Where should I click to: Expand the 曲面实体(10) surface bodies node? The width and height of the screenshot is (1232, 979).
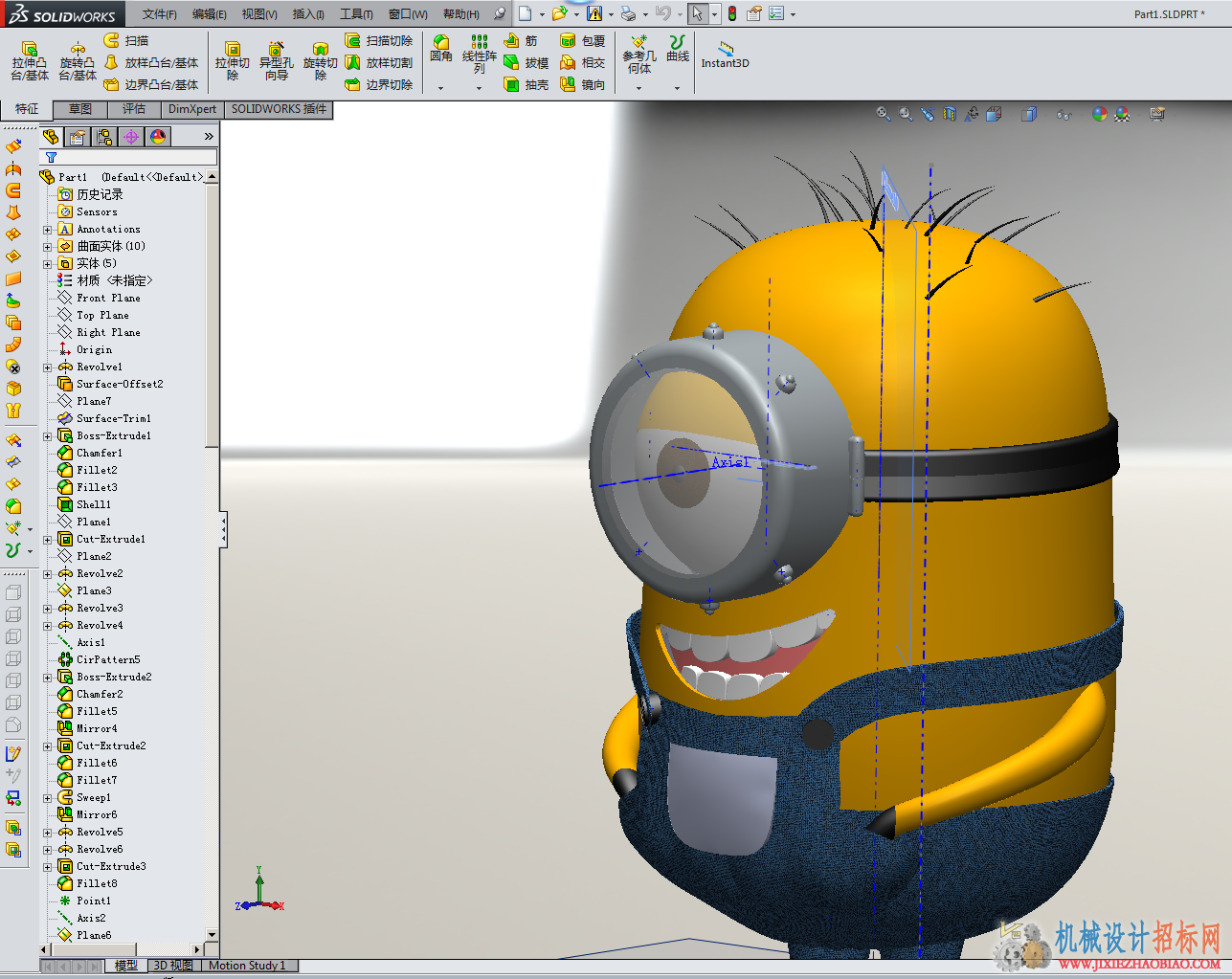click(47, 247)
